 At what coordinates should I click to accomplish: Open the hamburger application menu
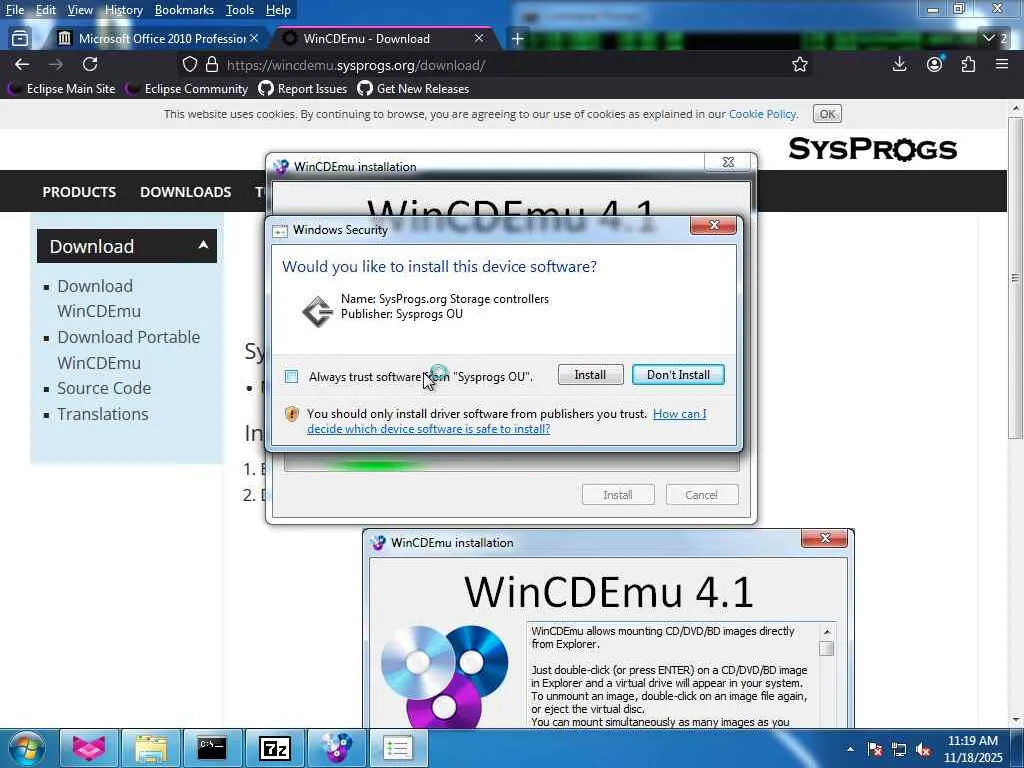click(x=1002, y=64)
